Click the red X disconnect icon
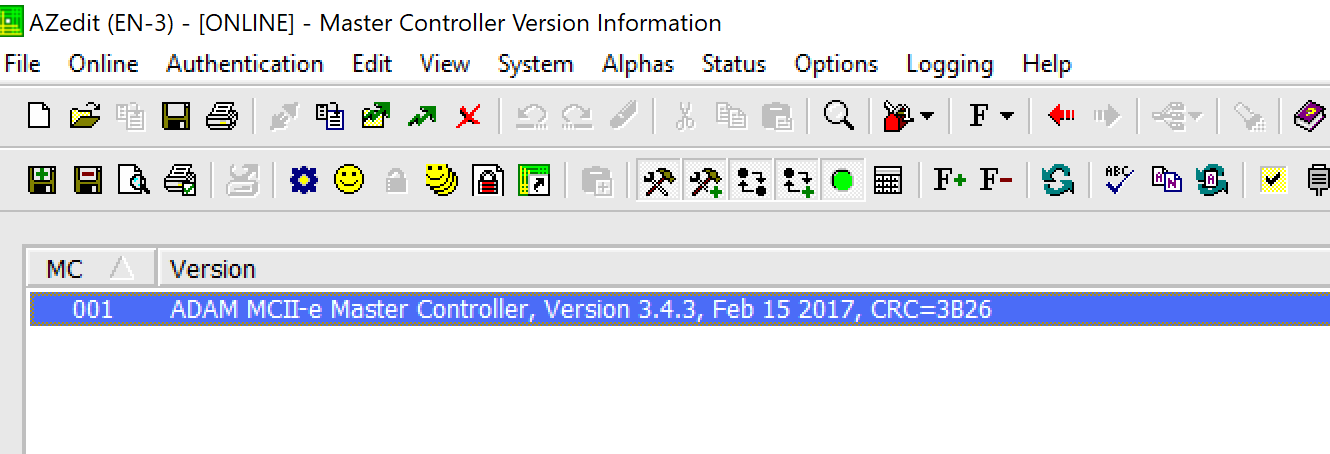The width and height of the screenshot is (1330, 454). (x=468, y=116)
